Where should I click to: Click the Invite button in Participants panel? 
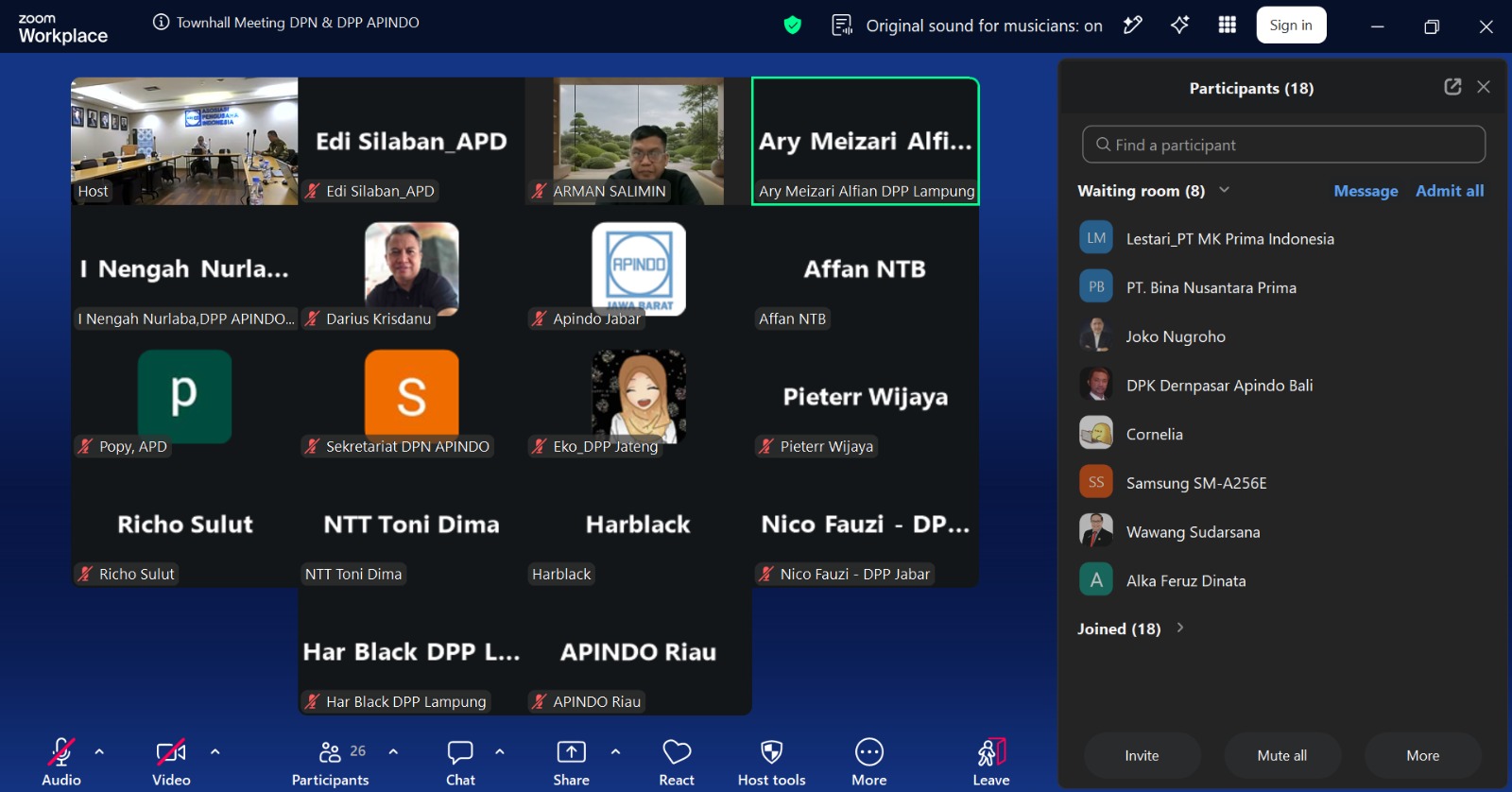tap(1142, 755)
